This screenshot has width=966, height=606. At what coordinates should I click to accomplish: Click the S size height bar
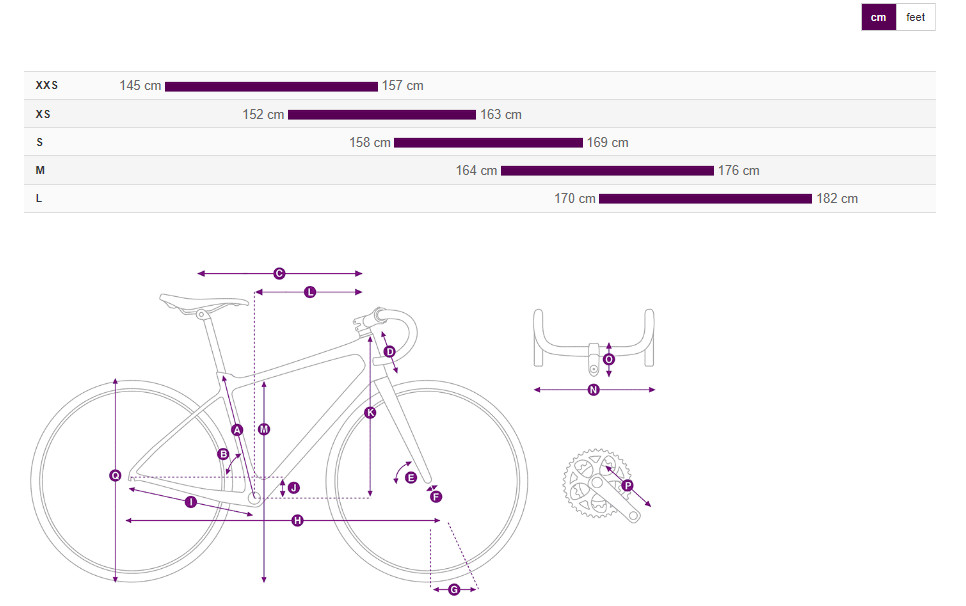pyautogui.click(x=488, y=143)
